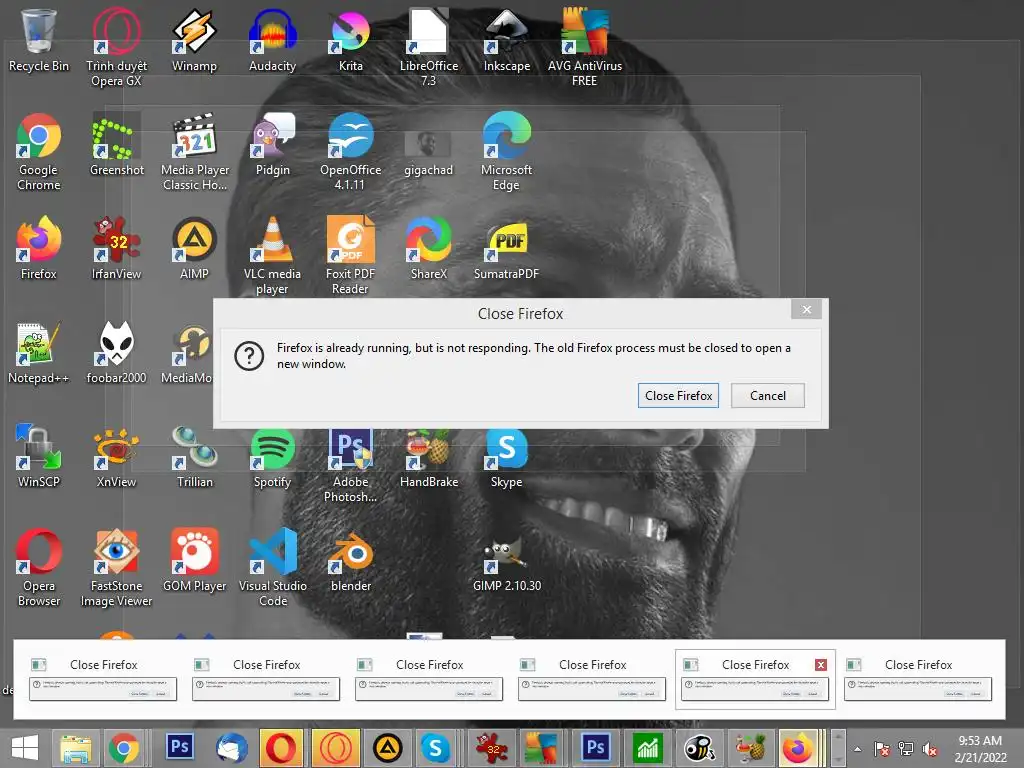Open Action Center flag in system tray
Image resolution: width=1024 pixels, height=768 pixels.
pyautogui.click(x=882, y=749)
